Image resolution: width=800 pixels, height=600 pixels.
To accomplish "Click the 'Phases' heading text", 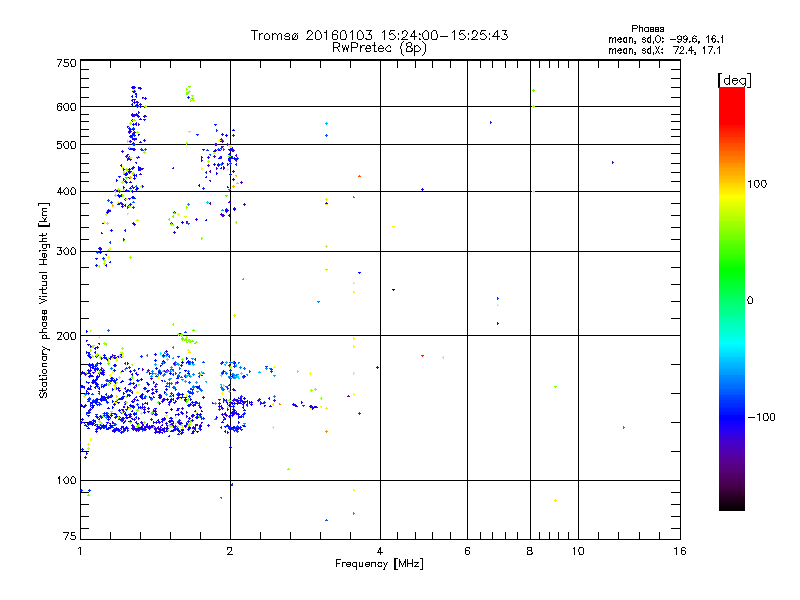I will pos(647,29).
